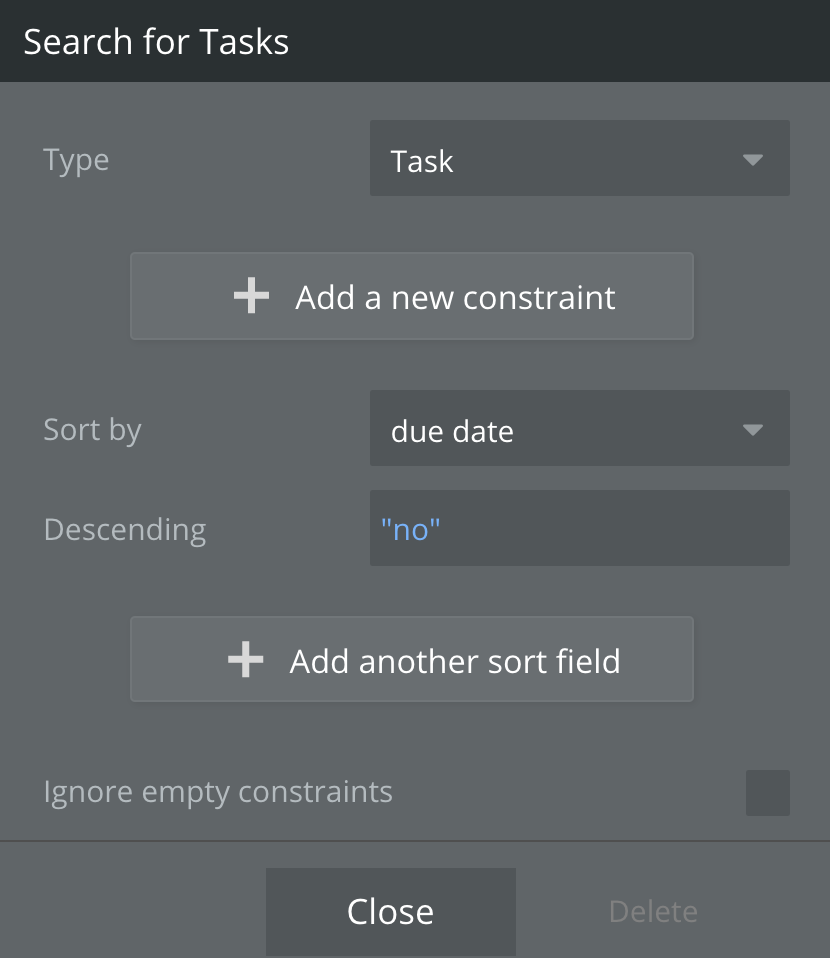Click the plus icon beside Add a new constraint
830x958 pixels.
(x=251, y=296)
